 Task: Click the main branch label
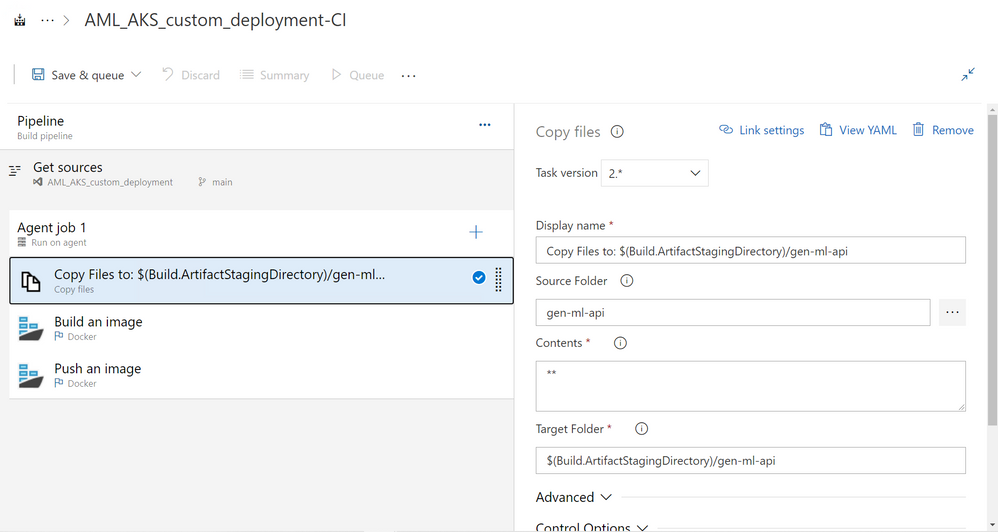point(222,182)
